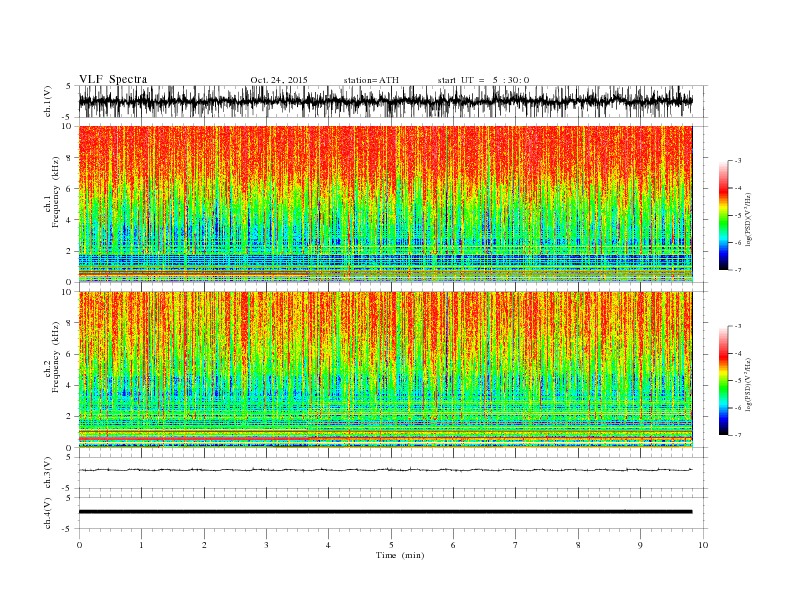
Task: Click the "station=ATH" header text
Action: coord(371,80)
